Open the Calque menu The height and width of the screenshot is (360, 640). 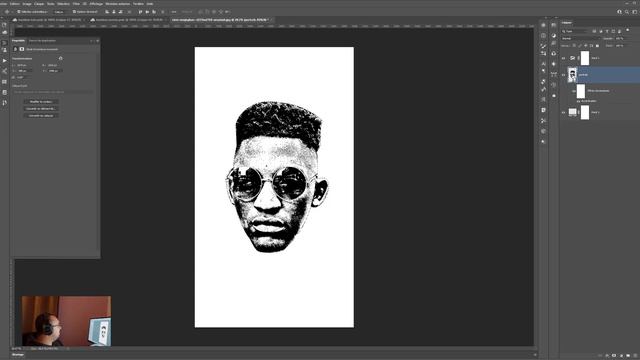tap(39, 4)
